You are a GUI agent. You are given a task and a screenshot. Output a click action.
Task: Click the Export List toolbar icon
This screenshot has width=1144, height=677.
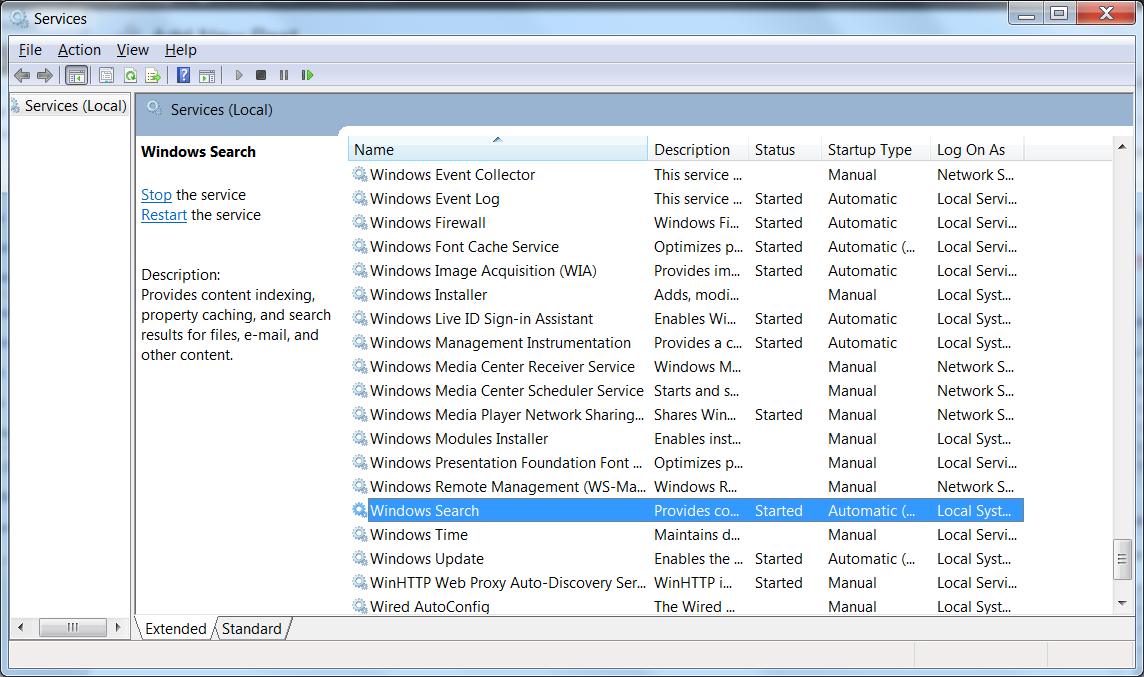coord(153,75)
